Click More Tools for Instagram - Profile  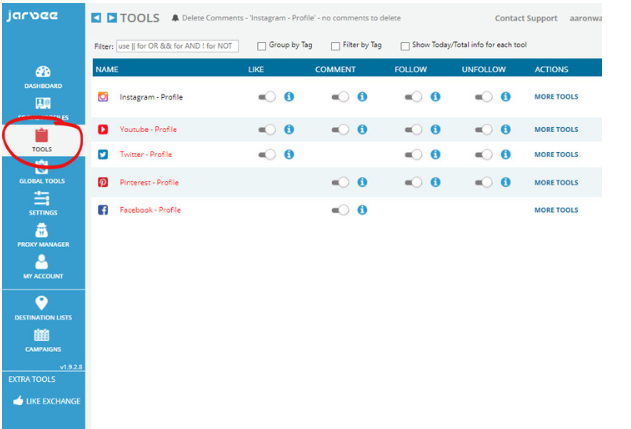556,97
